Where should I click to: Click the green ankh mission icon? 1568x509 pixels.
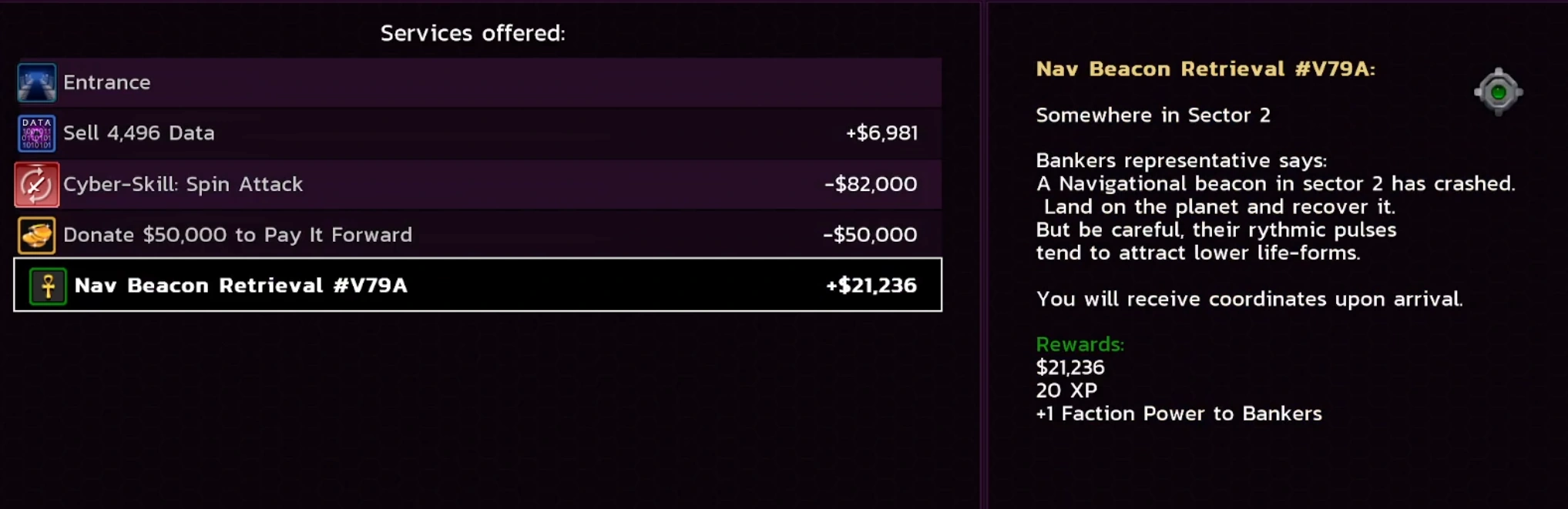(x=48, y=286)
